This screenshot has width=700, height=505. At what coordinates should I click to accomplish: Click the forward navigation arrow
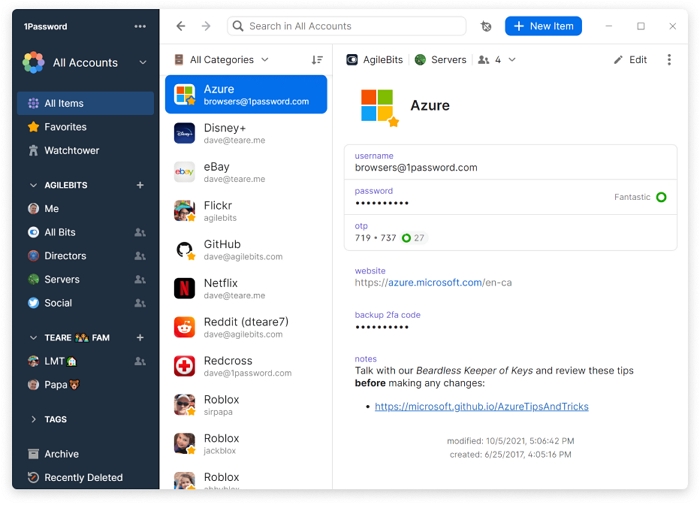[206, 26]
